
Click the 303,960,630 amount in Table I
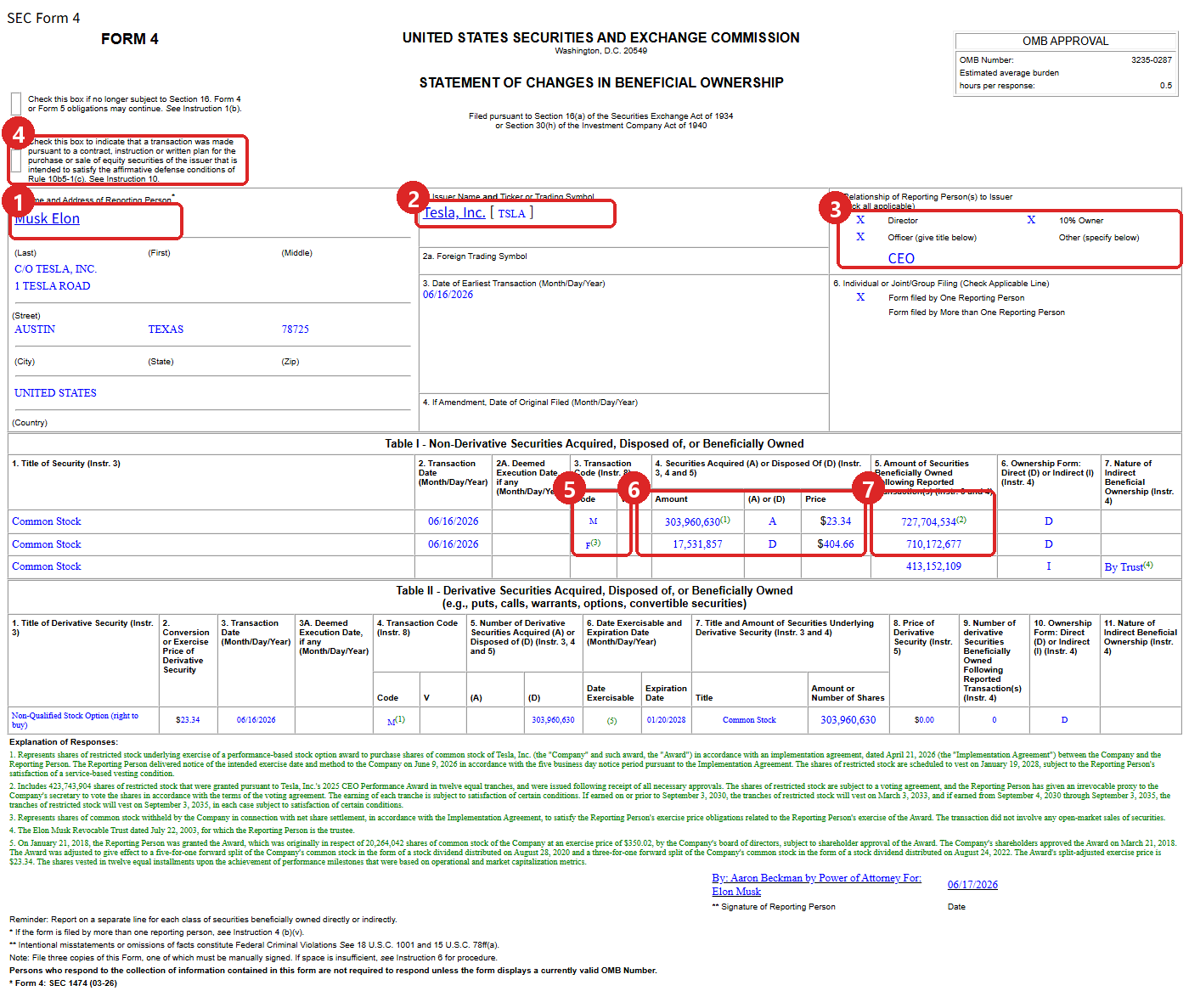coord(692,521)
